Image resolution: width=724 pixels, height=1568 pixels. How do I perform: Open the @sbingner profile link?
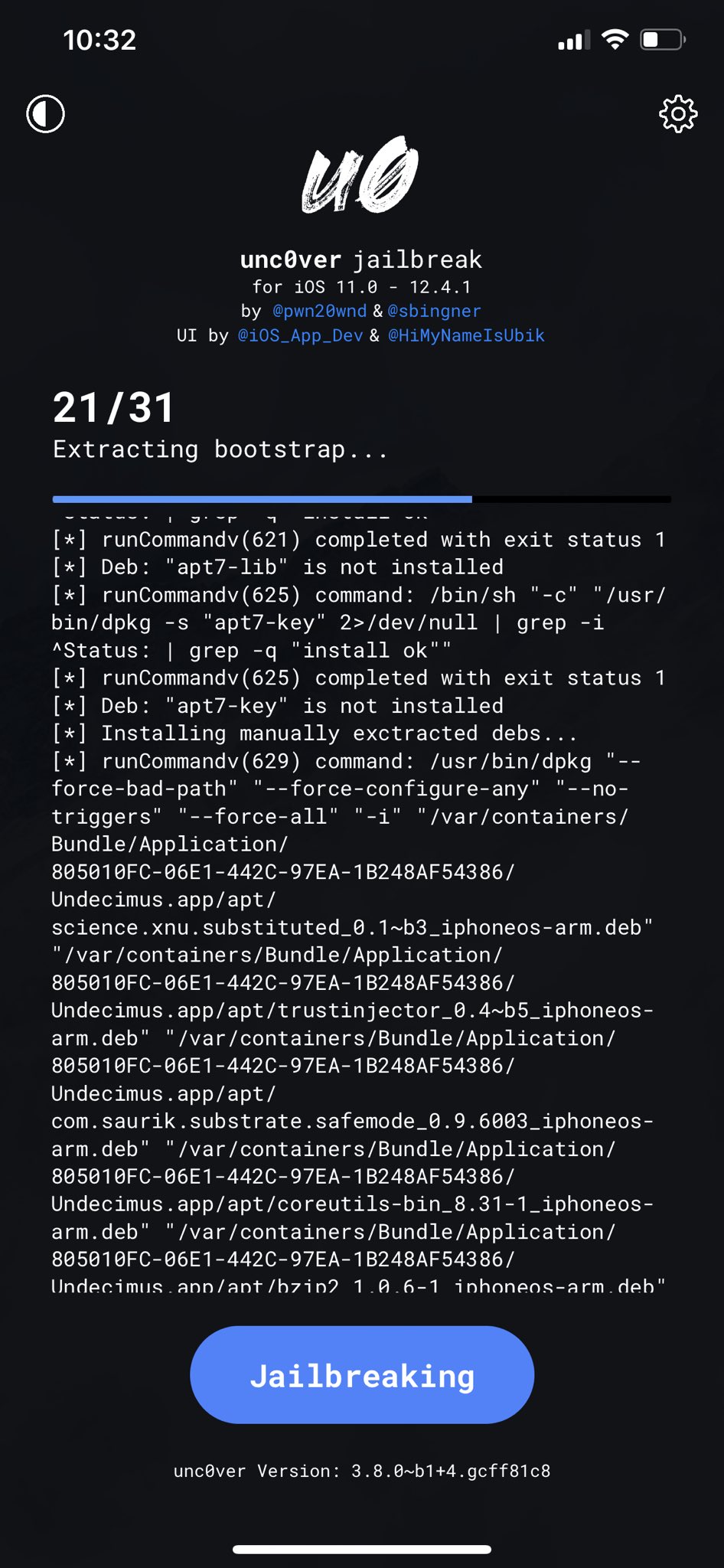tap(435, 311)
